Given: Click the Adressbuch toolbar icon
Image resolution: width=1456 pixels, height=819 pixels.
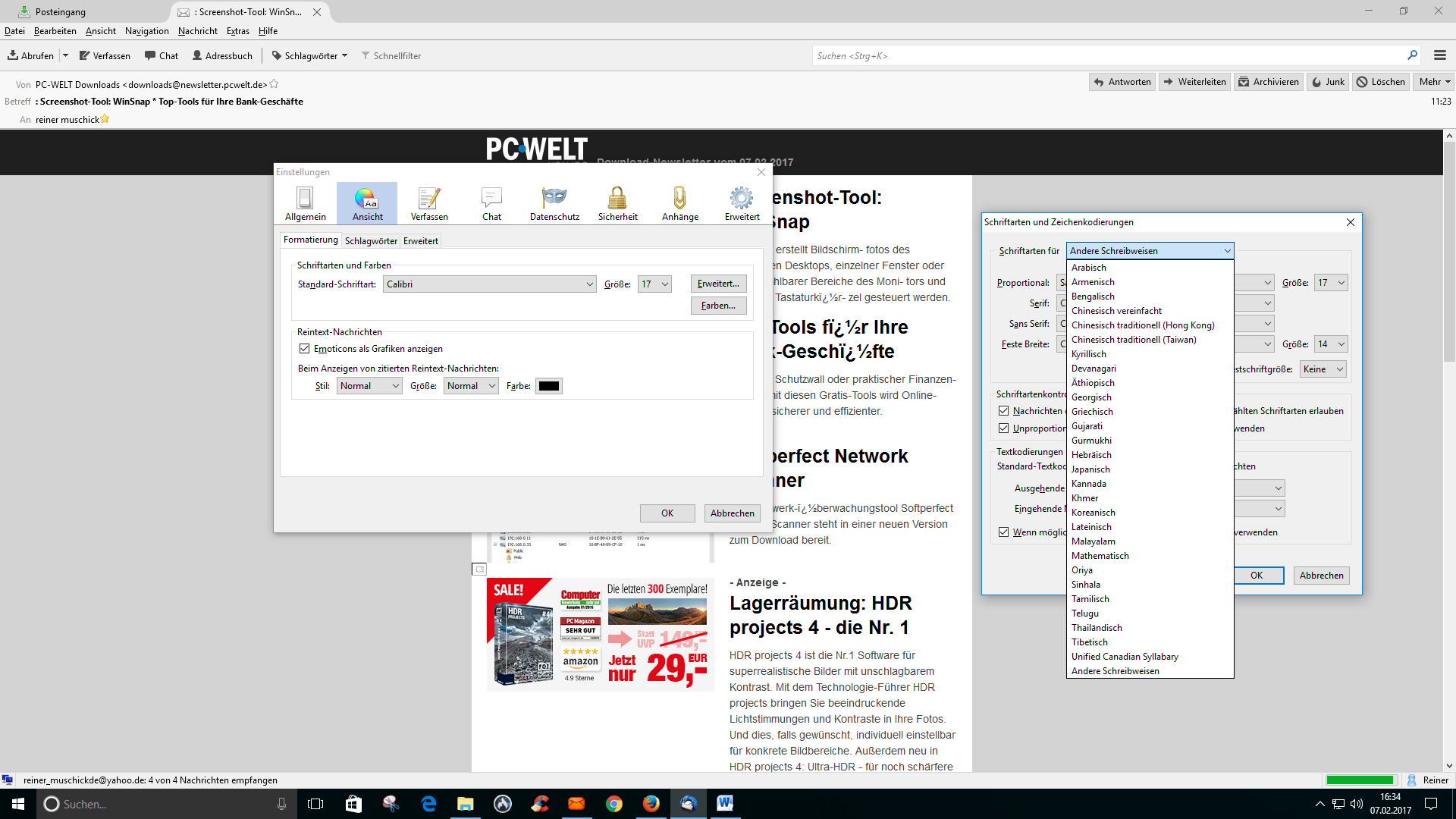Looking at the screenshot, I should point(222,55).
